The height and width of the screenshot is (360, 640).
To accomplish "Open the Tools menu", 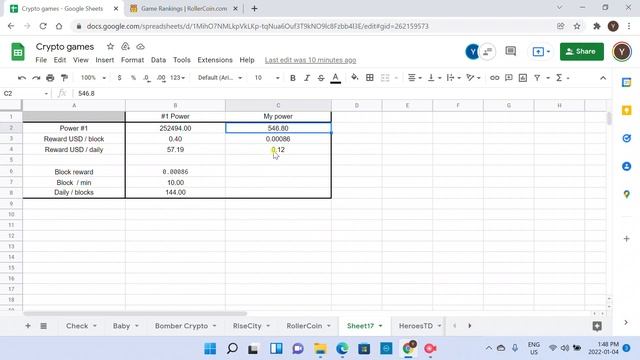I will tap(182, 60).
